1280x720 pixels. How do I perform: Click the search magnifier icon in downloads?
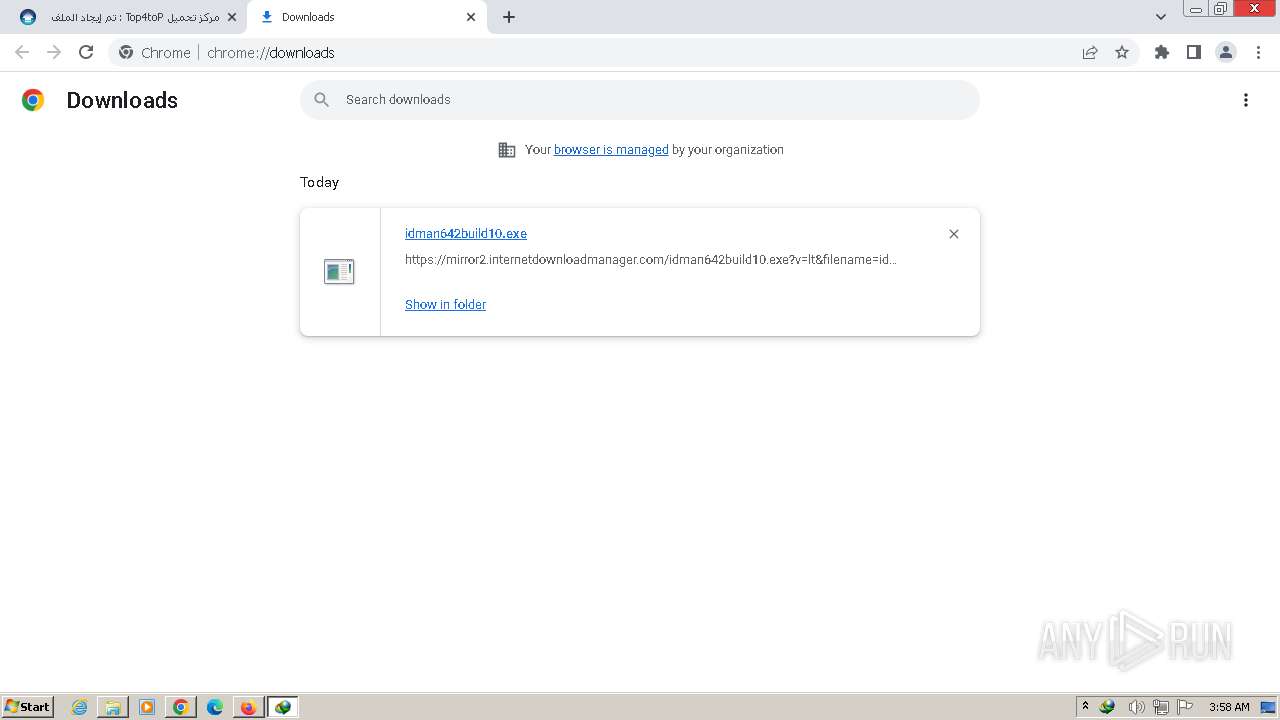click(321, 100)
